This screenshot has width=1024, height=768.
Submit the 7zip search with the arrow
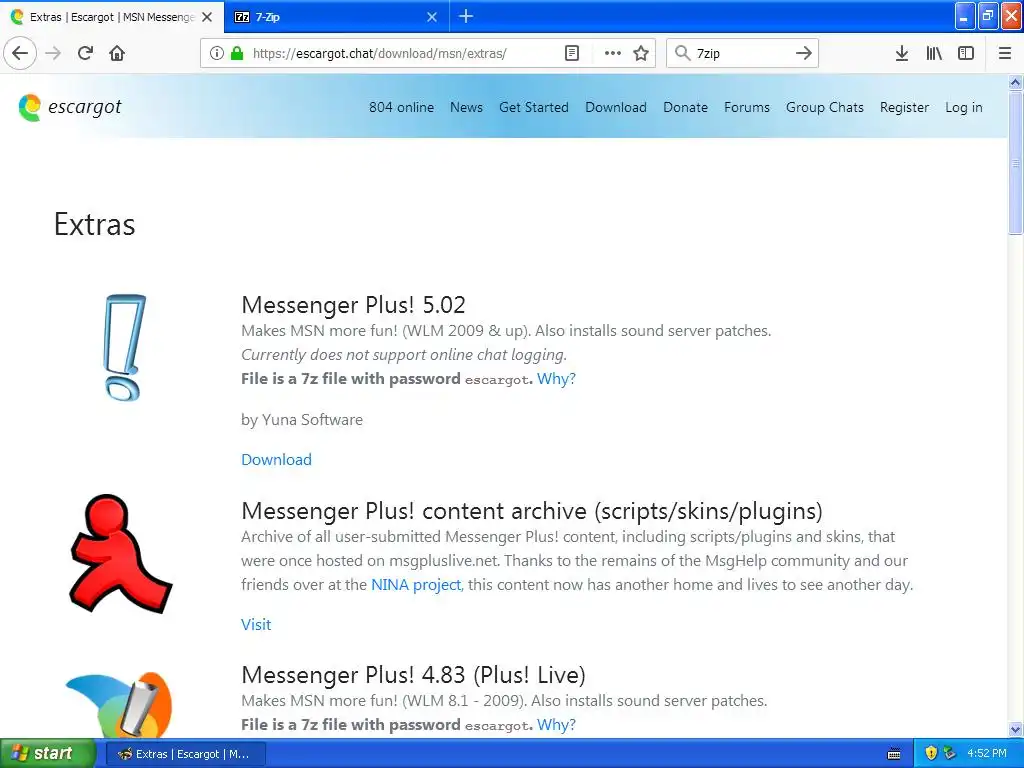coord(804,53)
